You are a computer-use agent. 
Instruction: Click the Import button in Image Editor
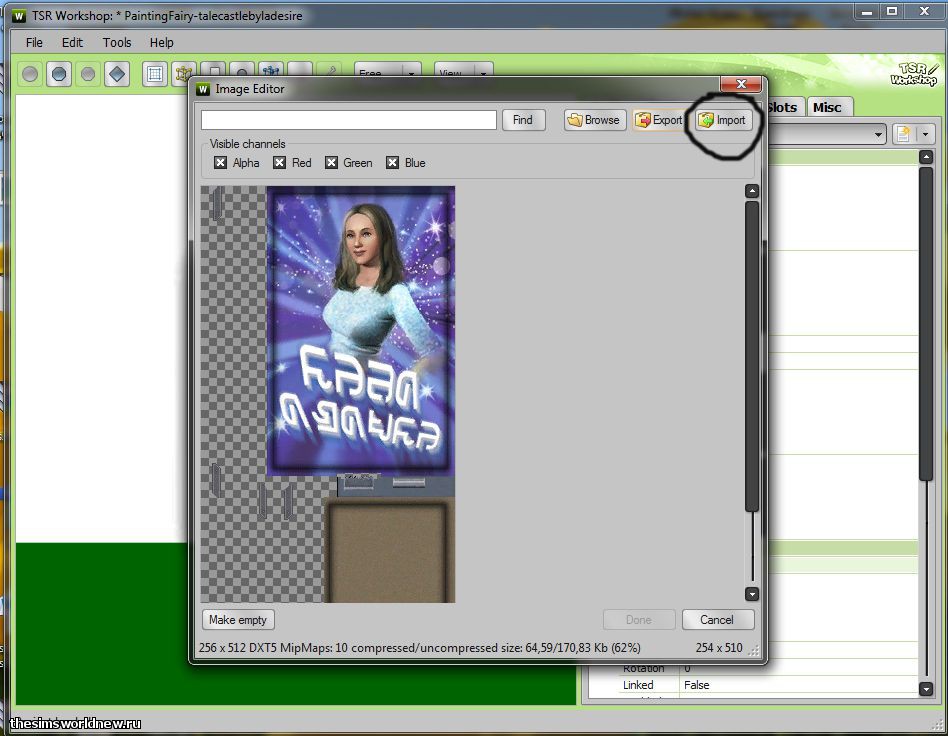[x=722, y=120]
